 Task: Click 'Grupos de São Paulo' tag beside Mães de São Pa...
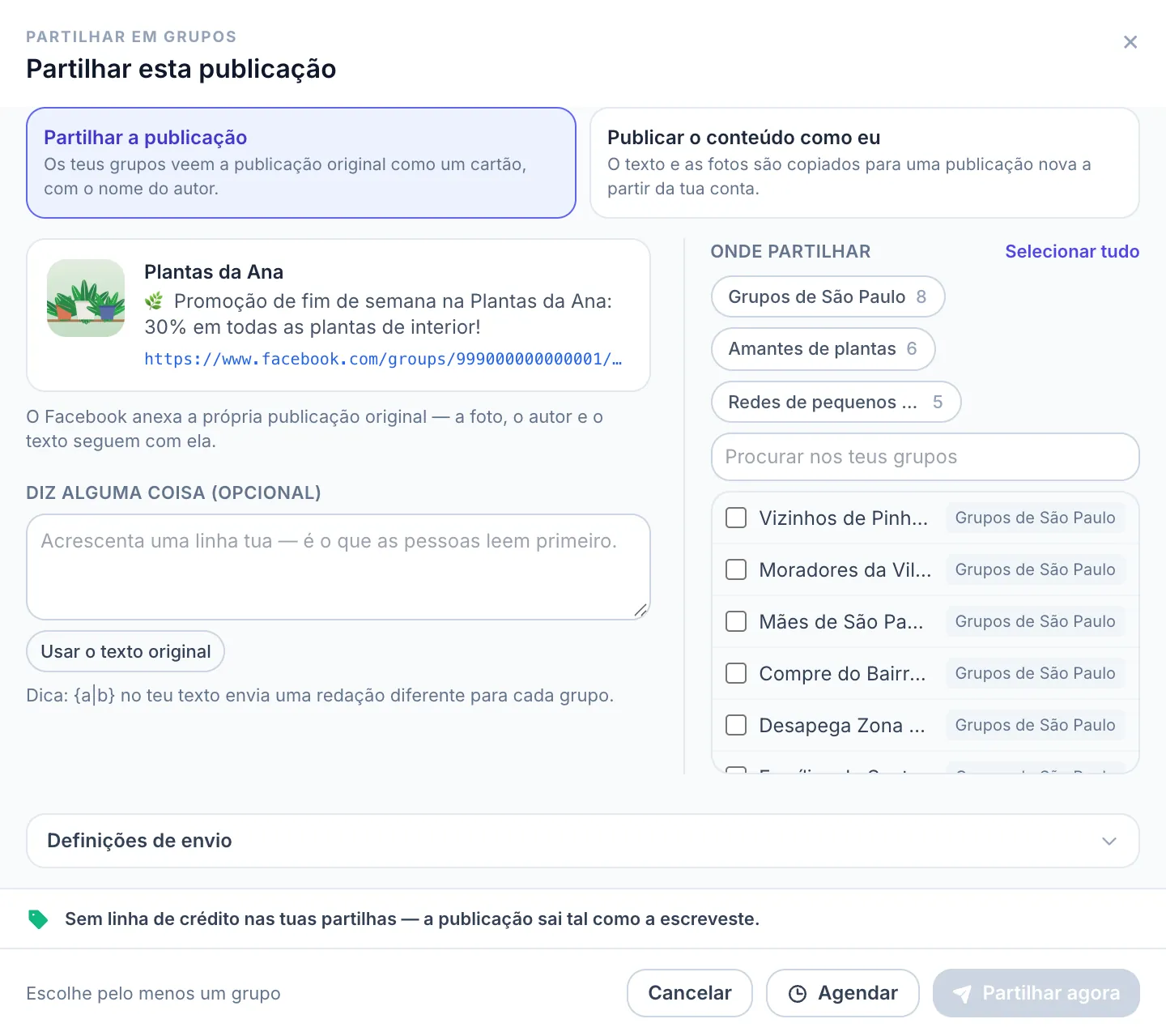tap(1035, 621)
